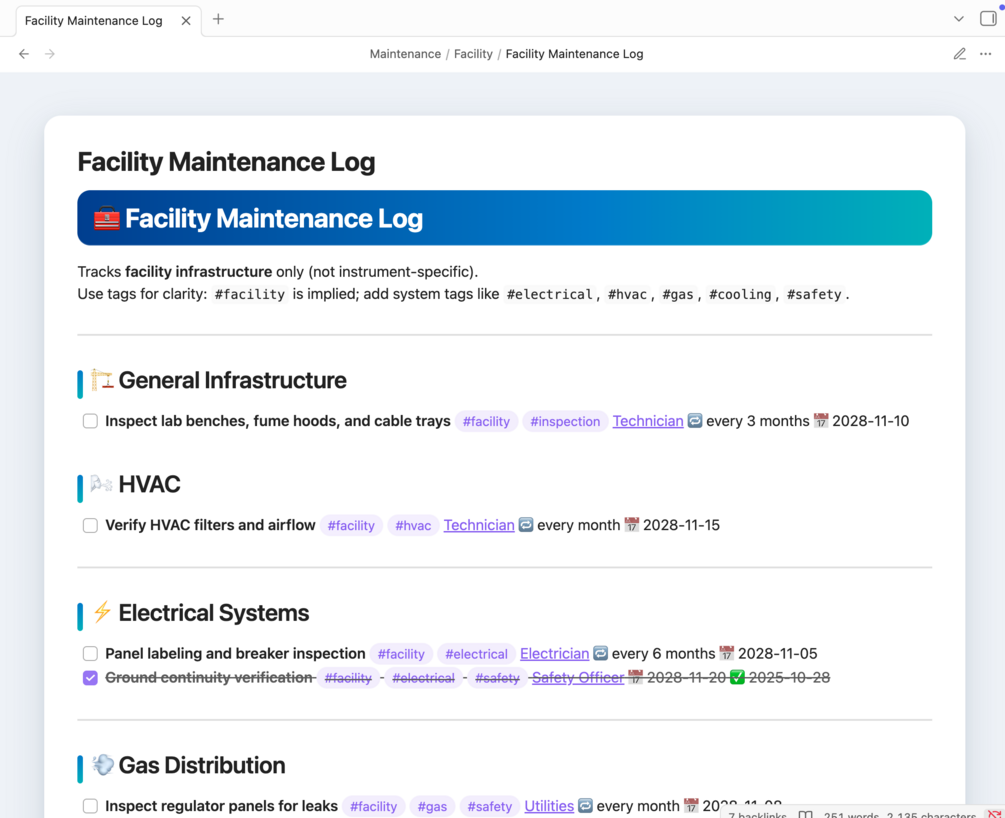Click wind icon beside HVAC heading
Screen dimensions: 1005x818
(x=101, y=484)
